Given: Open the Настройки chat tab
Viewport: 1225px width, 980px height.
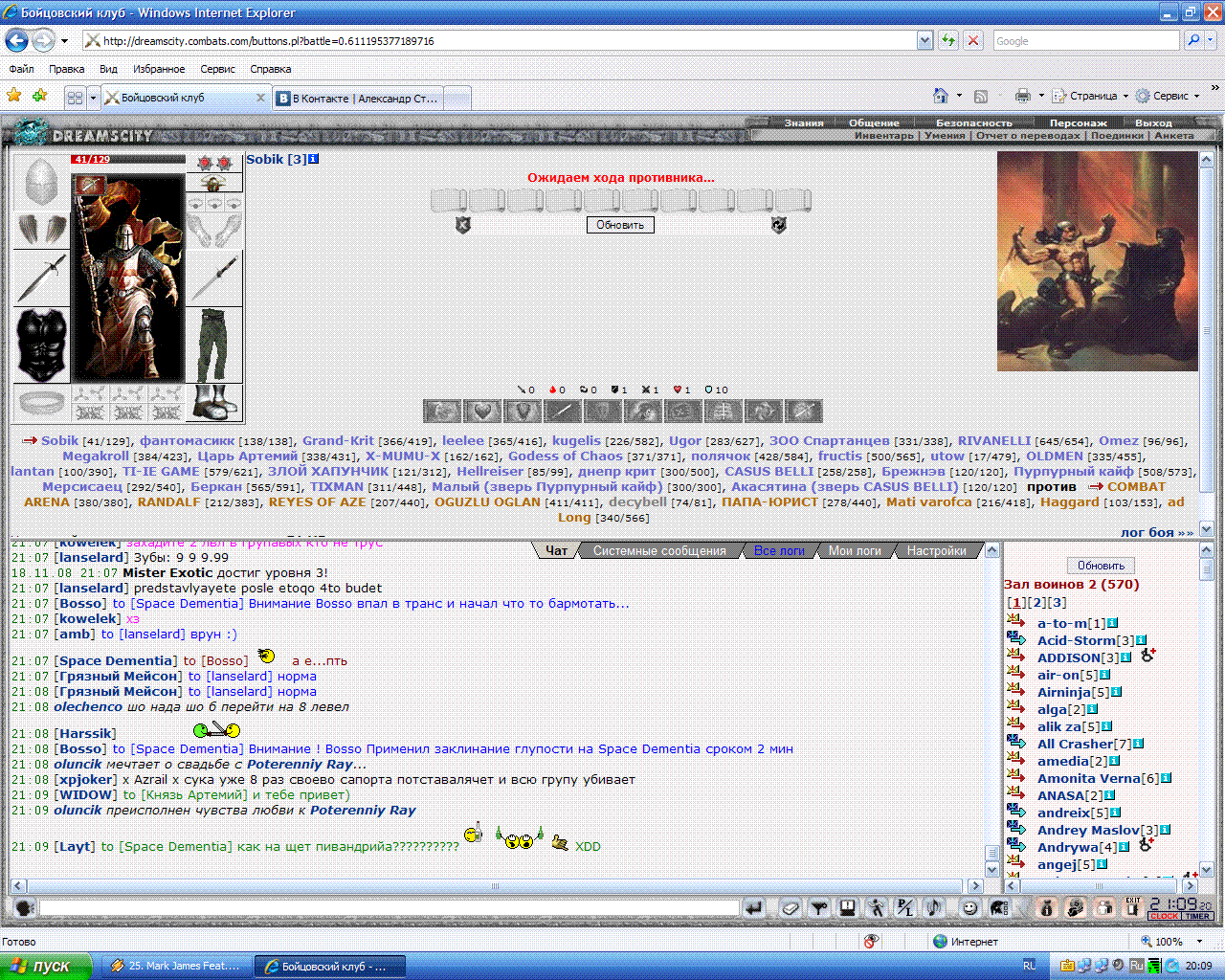Looking at the screenshot, I should [936, 550].
